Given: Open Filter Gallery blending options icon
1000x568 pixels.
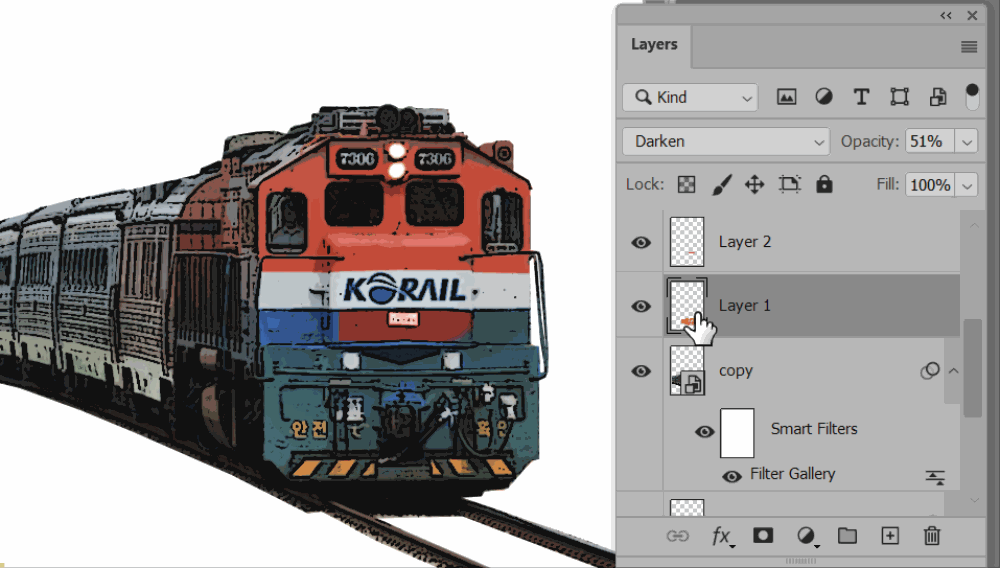Looking at the screenshot, I should coord(935,477).
